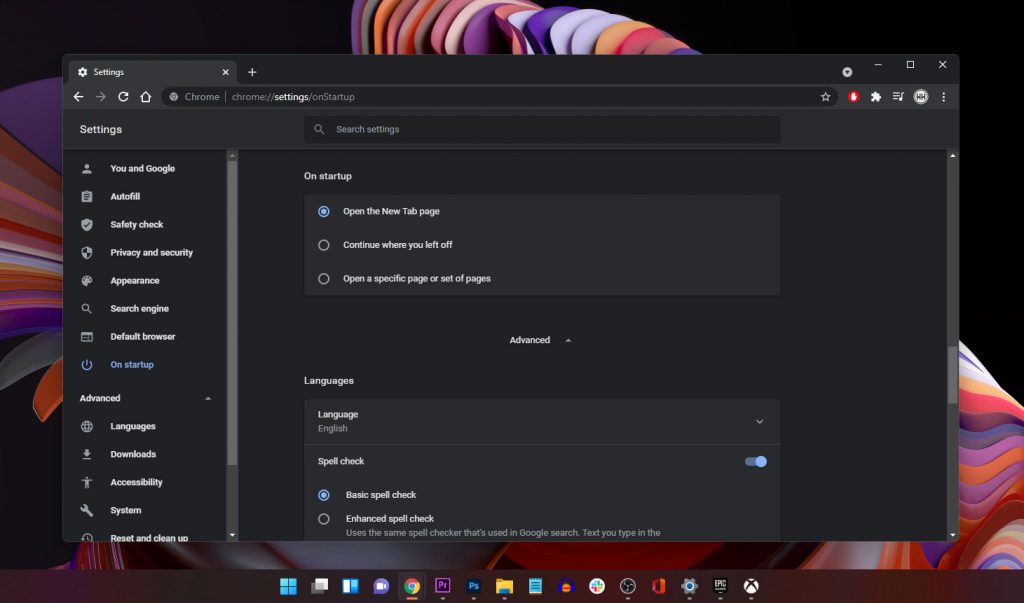
Task: Open Default browser section
Action: pyautogui.click(x=142, y=337)
